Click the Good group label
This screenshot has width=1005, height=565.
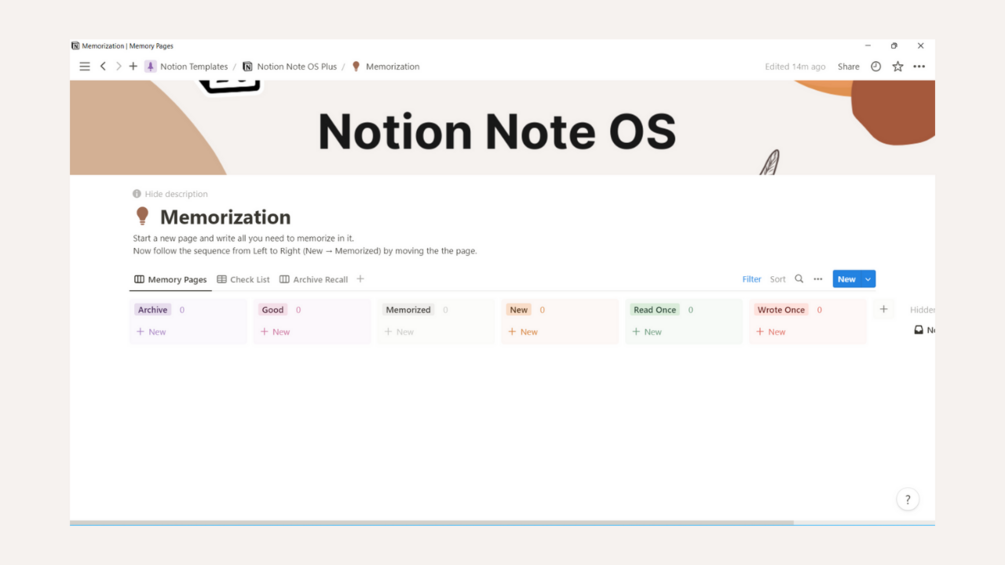[x=272, y=309]
